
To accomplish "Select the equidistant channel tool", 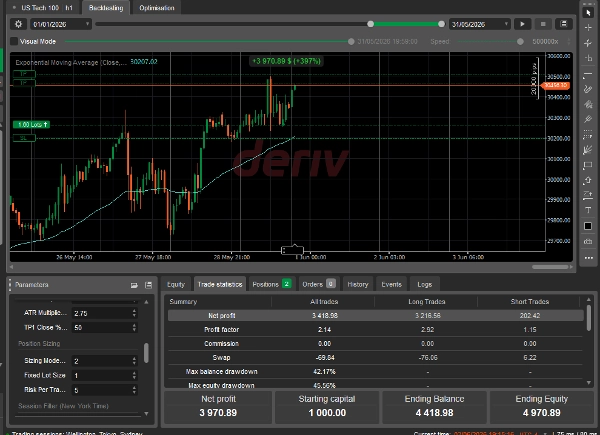I will (x=588, y=104).
